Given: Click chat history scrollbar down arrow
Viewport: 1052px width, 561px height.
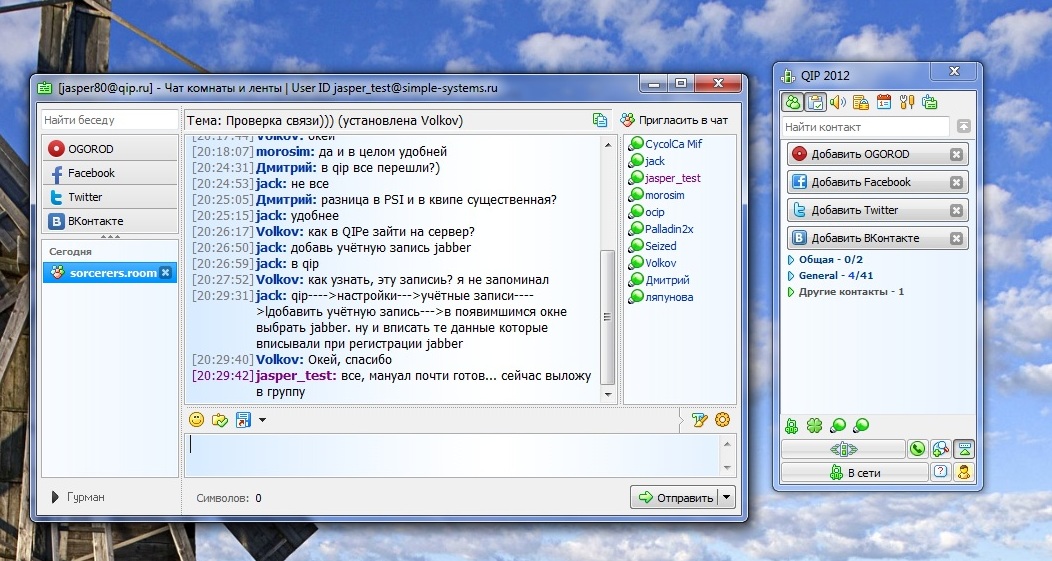Looking at the screenshot, I should click(x=608, y=395).
